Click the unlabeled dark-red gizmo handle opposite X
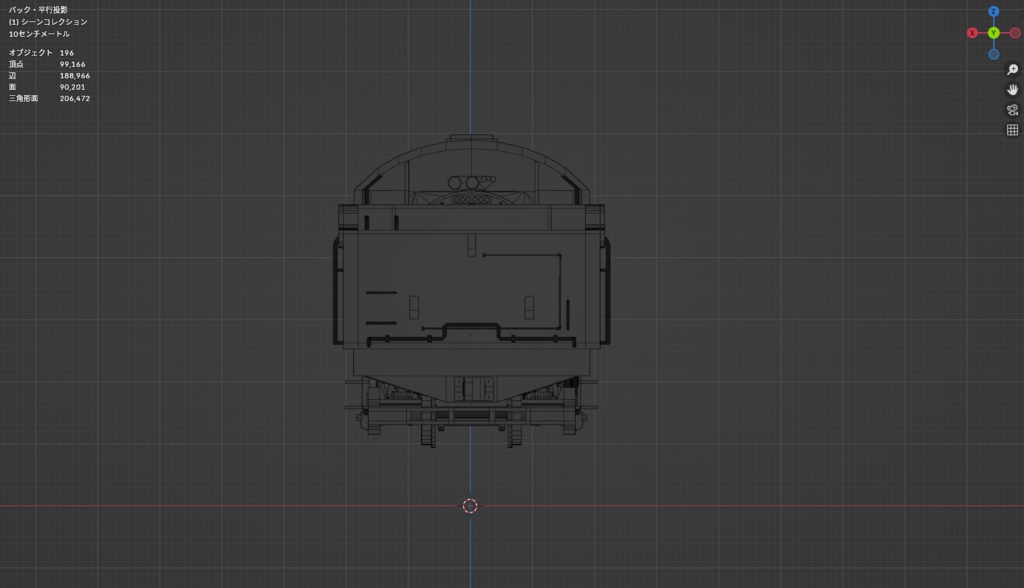1024x588 pixels. tap(1015, 33)
